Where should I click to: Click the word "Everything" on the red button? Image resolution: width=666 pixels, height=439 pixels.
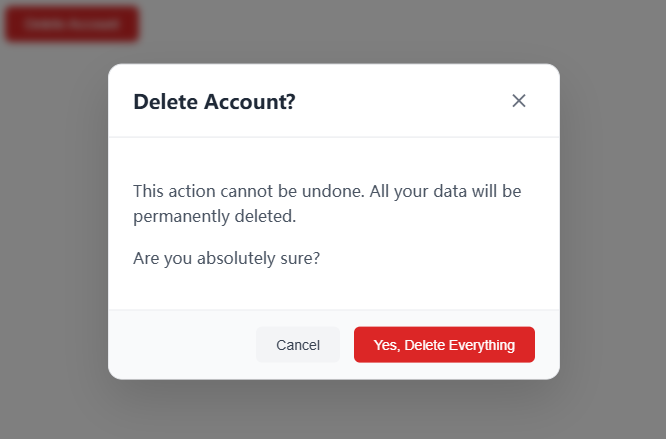coord(482,345)
